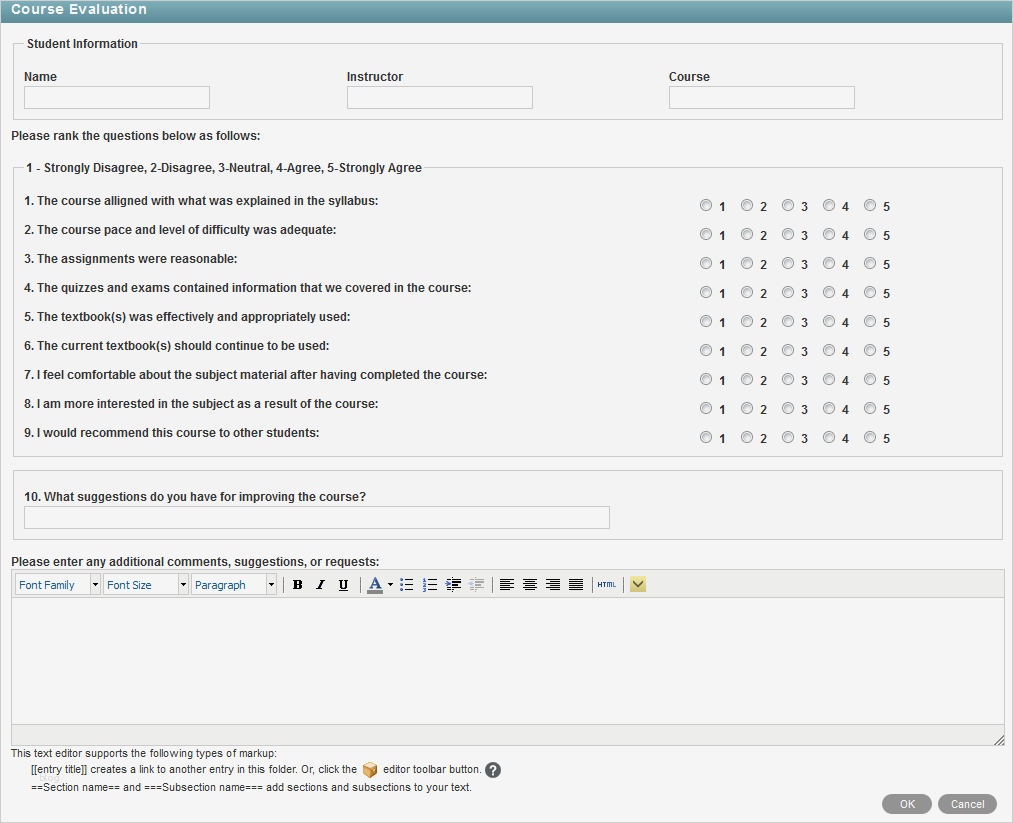Select rating 1 for syllabus alignment question

pos(705,205)
